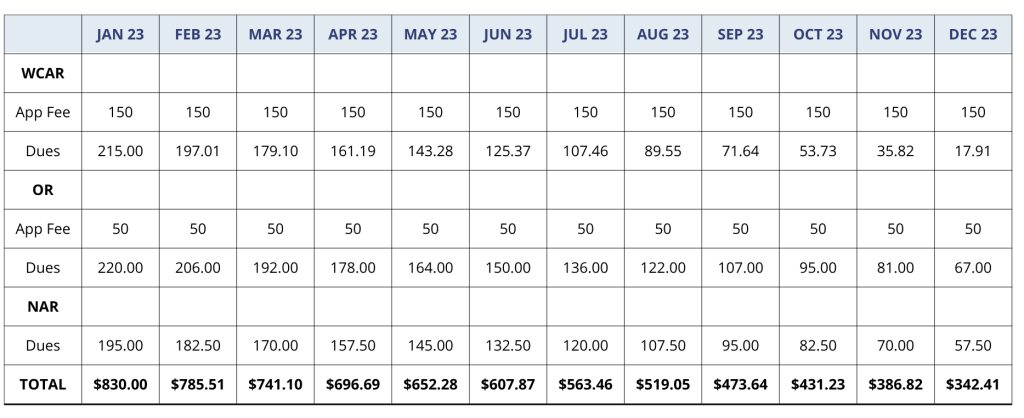
Task: Select the MAR 23 column header
Action: click(275, 34)
